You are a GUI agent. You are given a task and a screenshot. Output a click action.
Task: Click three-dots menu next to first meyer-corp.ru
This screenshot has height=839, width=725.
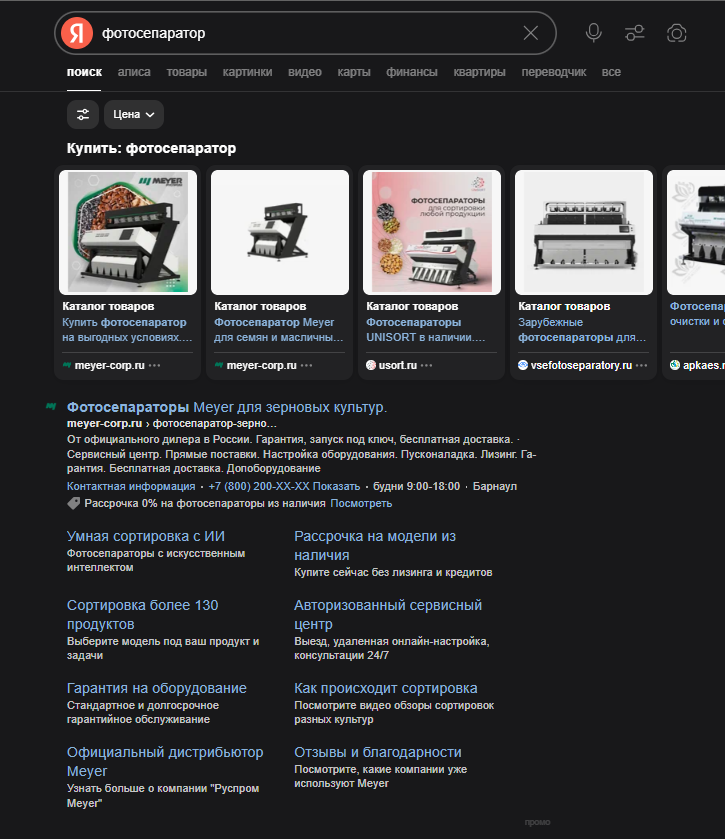(x=154, y=366)
